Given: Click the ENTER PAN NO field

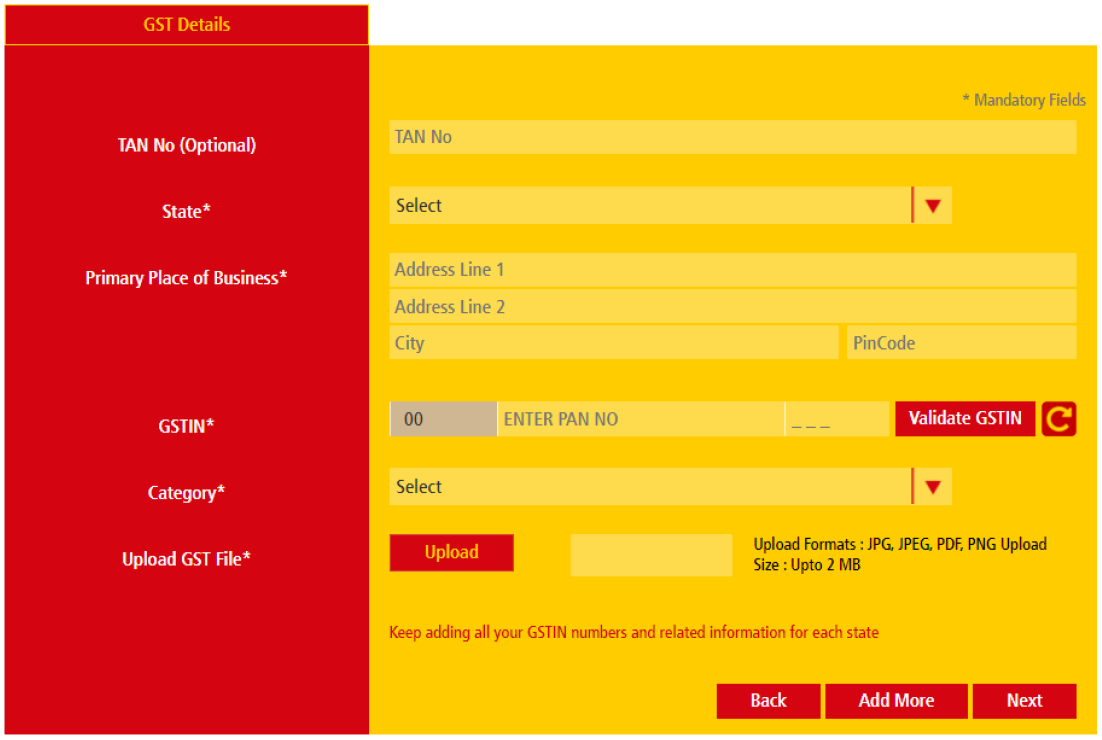Looking at the screenshot, I should coord(640,420).
